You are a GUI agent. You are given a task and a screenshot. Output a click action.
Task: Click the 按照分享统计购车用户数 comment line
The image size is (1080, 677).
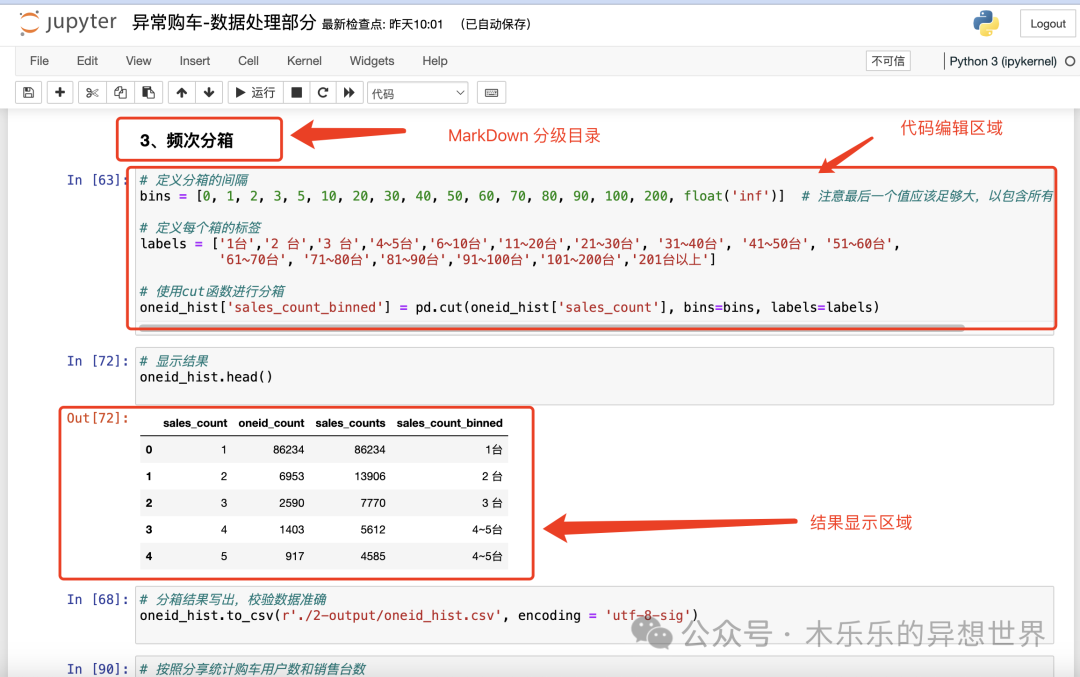coord(253,669)
